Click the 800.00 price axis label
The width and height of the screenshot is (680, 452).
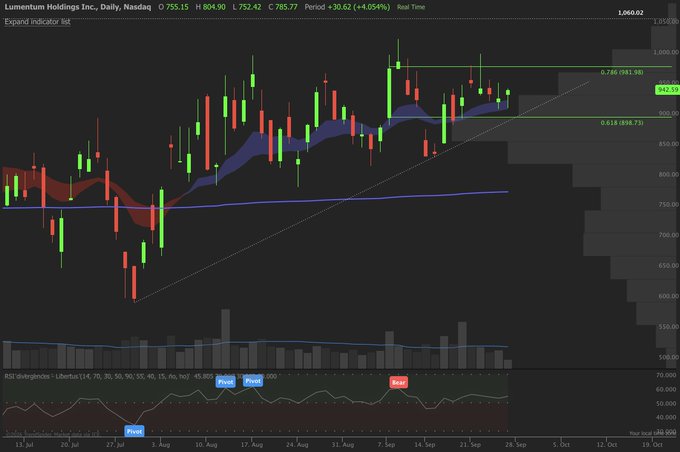coord(668,174)
